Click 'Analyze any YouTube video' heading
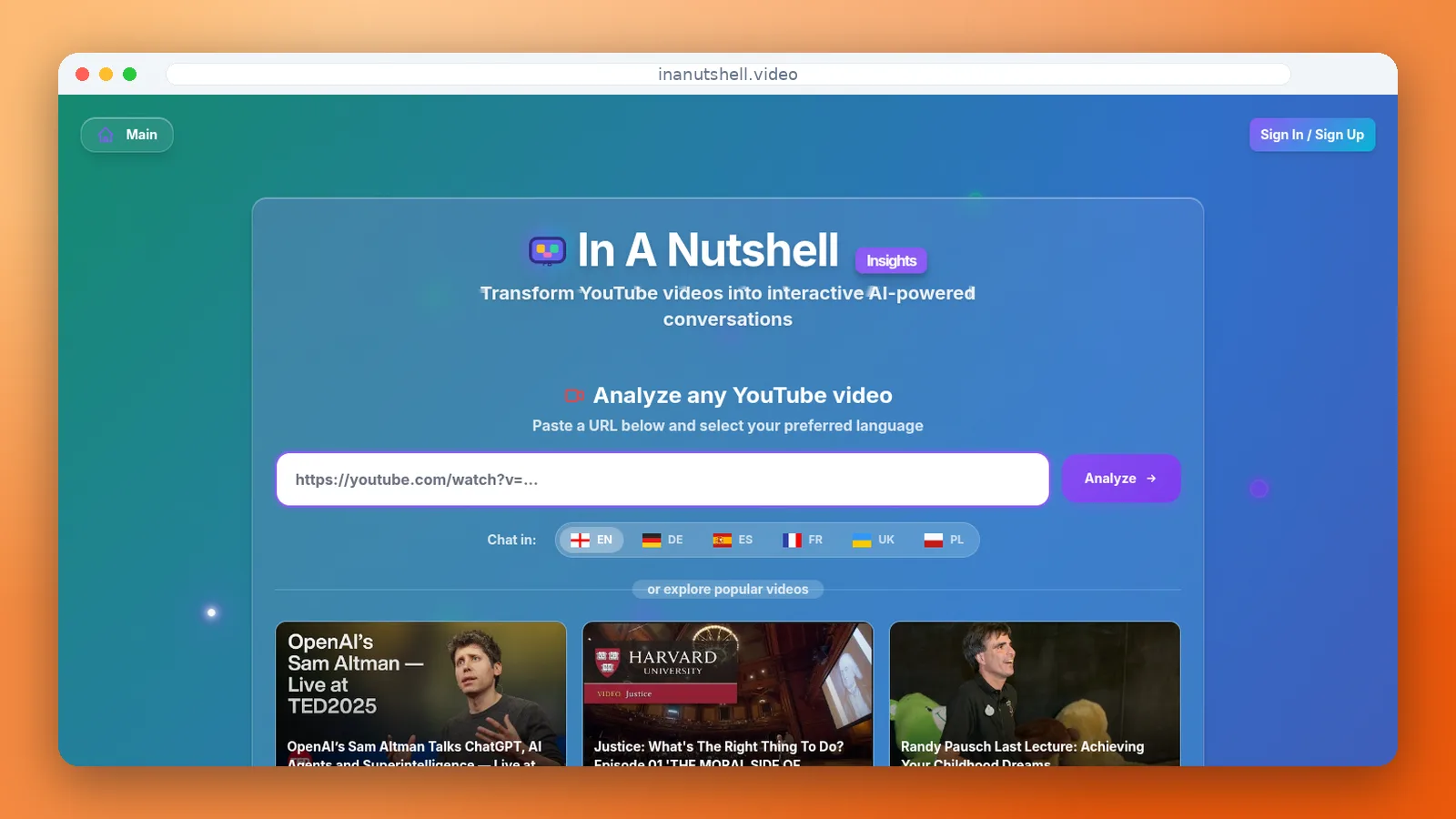 pyautogui.click(x=743, y=395)
